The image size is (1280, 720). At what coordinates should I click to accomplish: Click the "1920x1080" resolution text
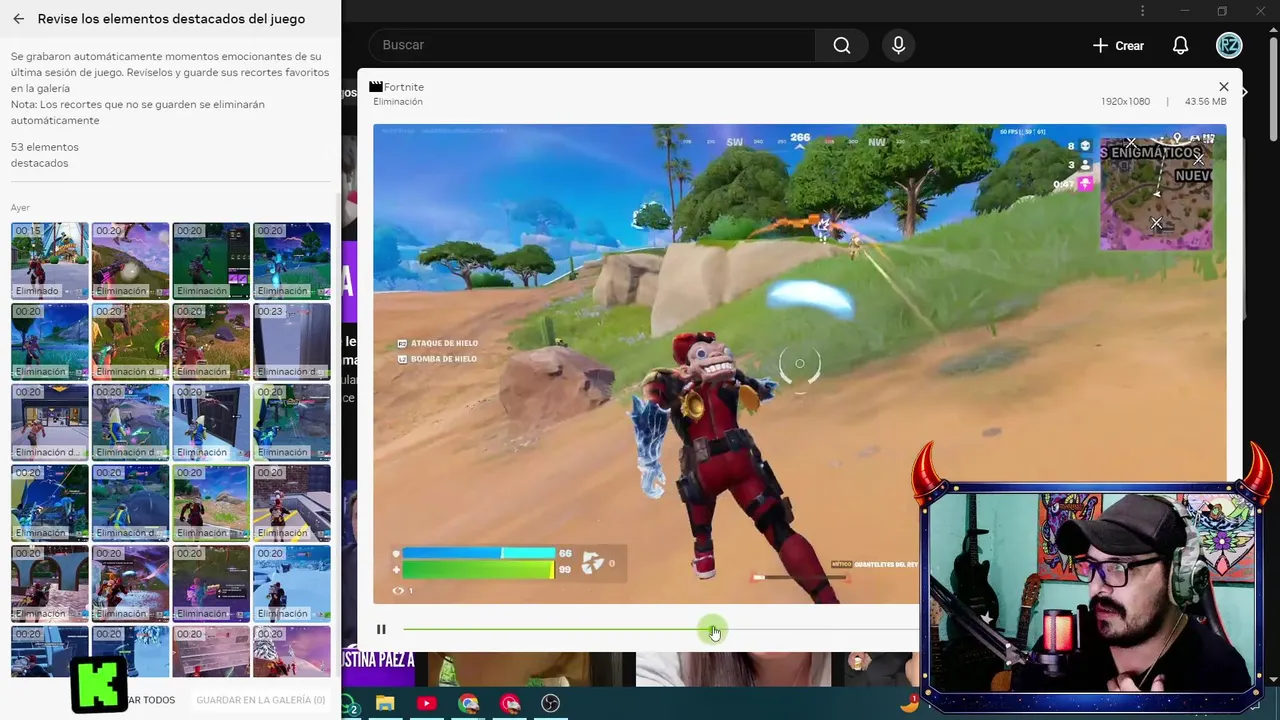[1125, 102]
